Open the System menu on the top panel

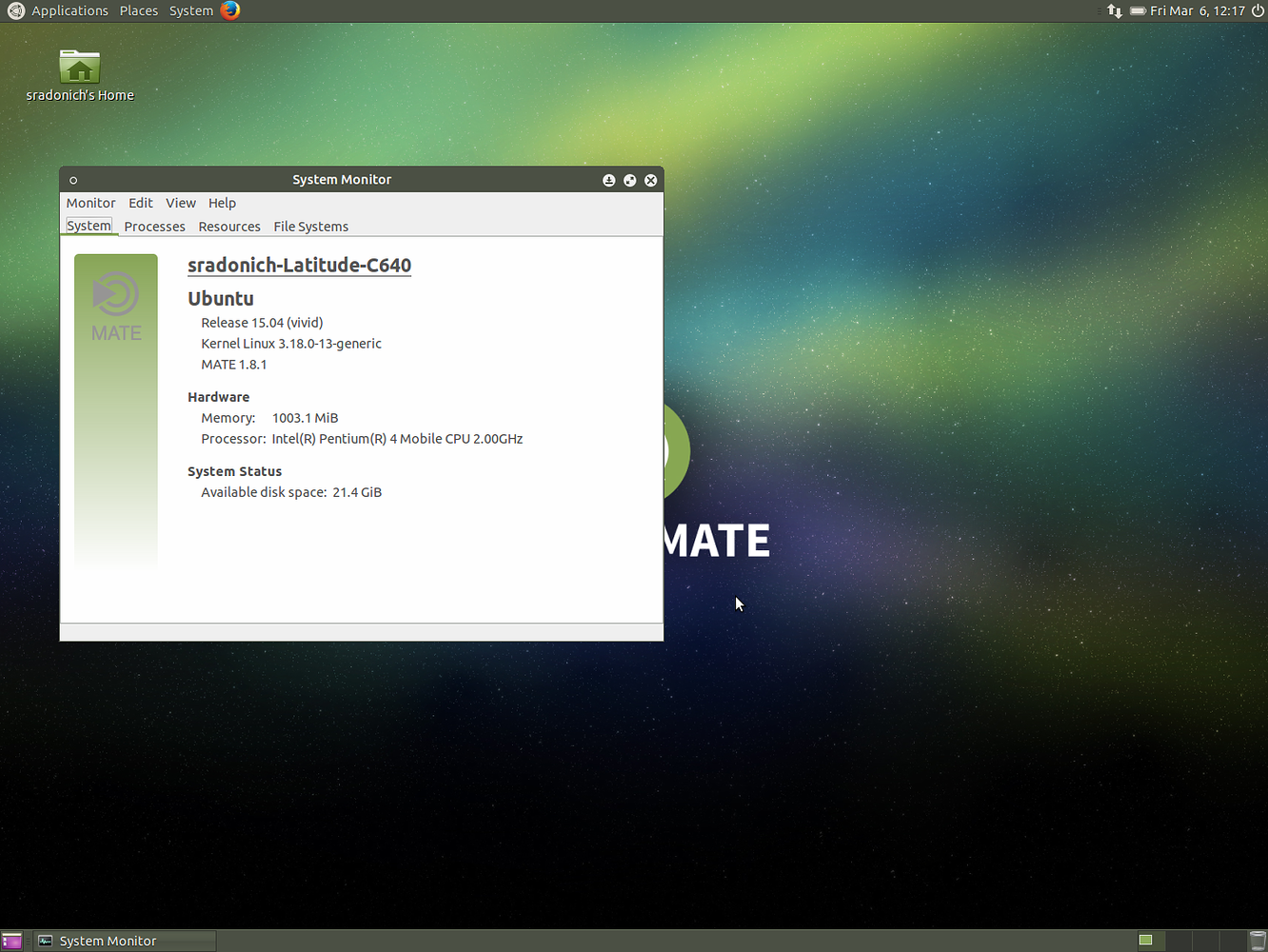(x=191, y=10)
